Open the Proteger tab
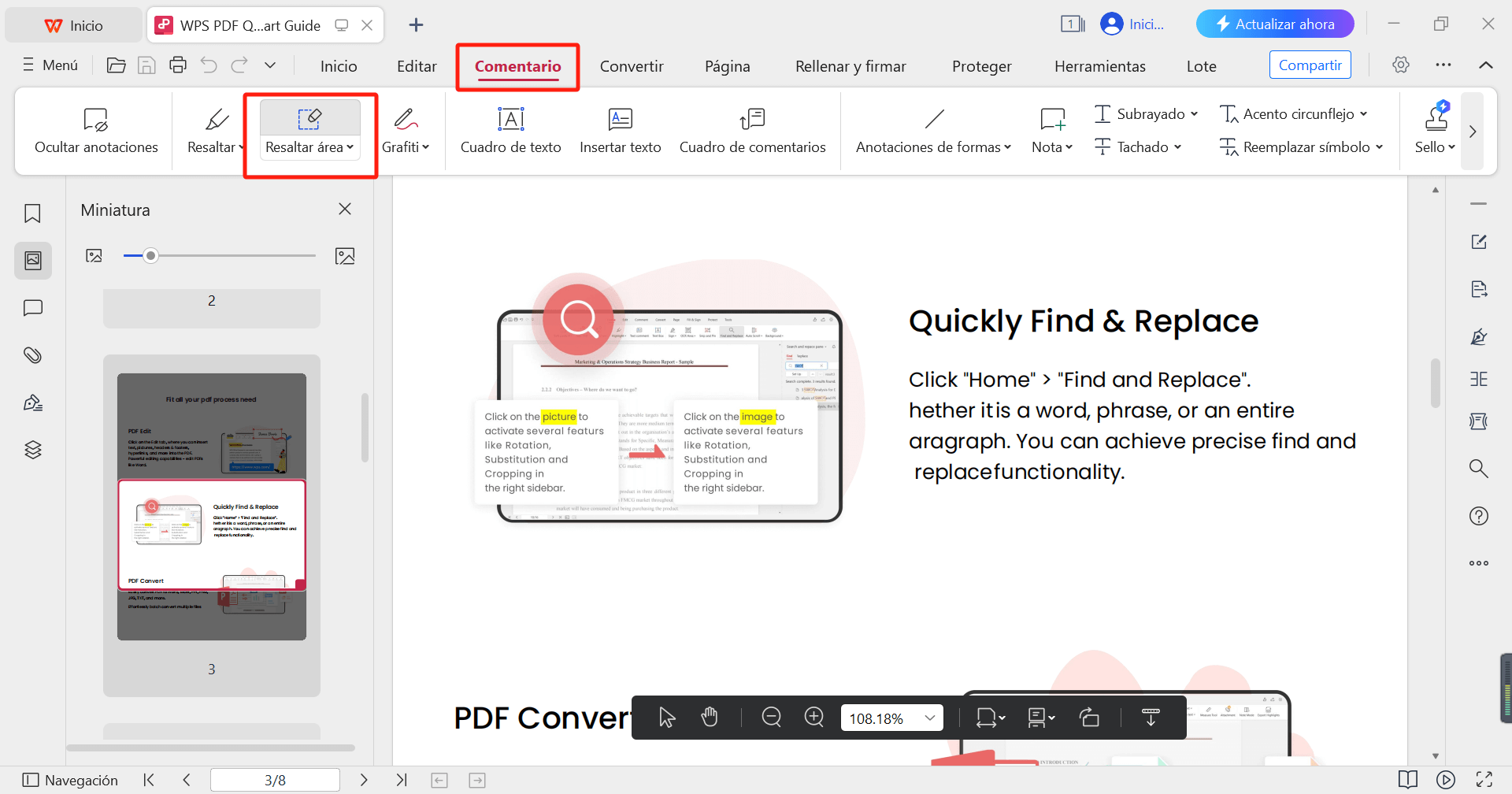This screenshot has width=1512, height=794. click(x=981, y=66)
